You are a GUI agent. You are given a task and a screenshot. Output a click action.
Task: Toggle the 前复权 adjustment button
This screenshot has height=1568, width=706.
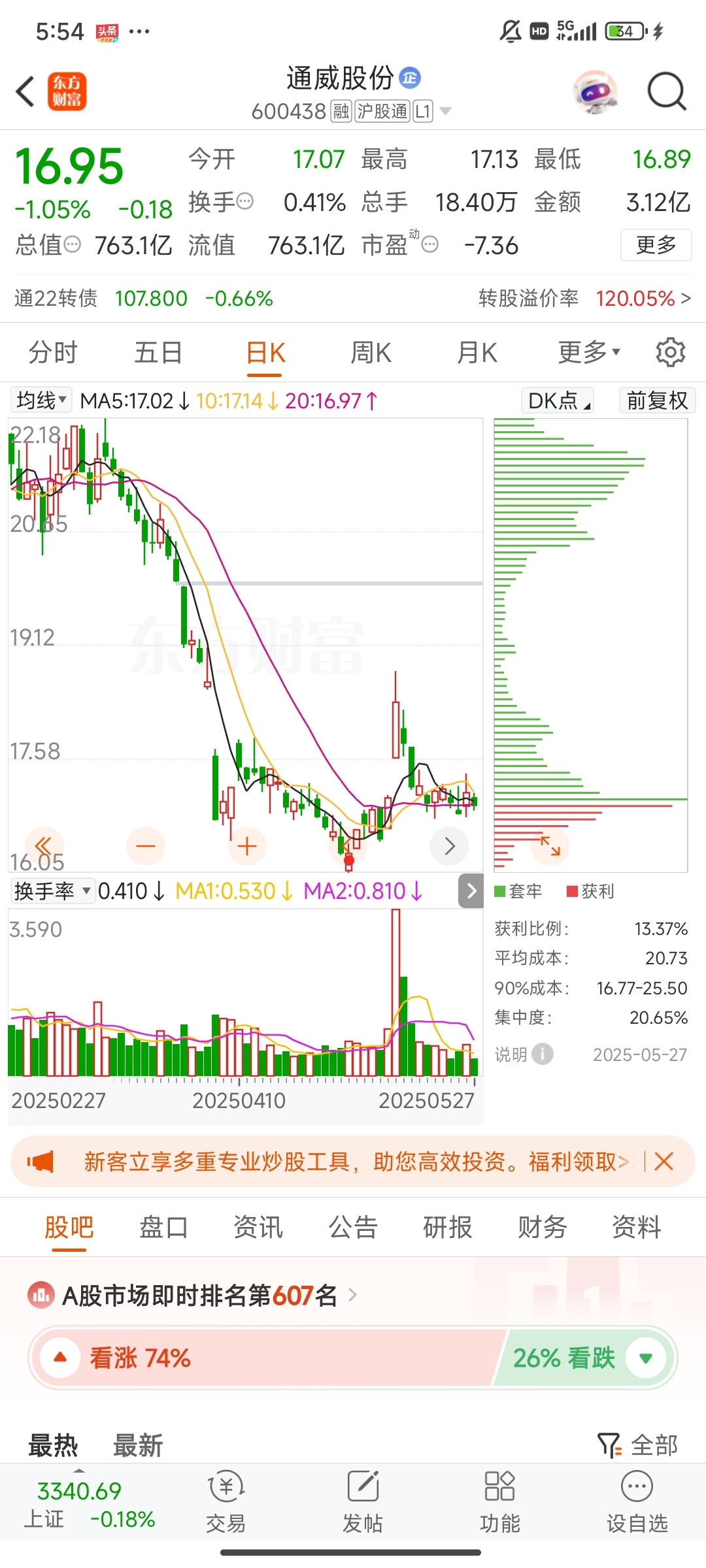point(657,400)
